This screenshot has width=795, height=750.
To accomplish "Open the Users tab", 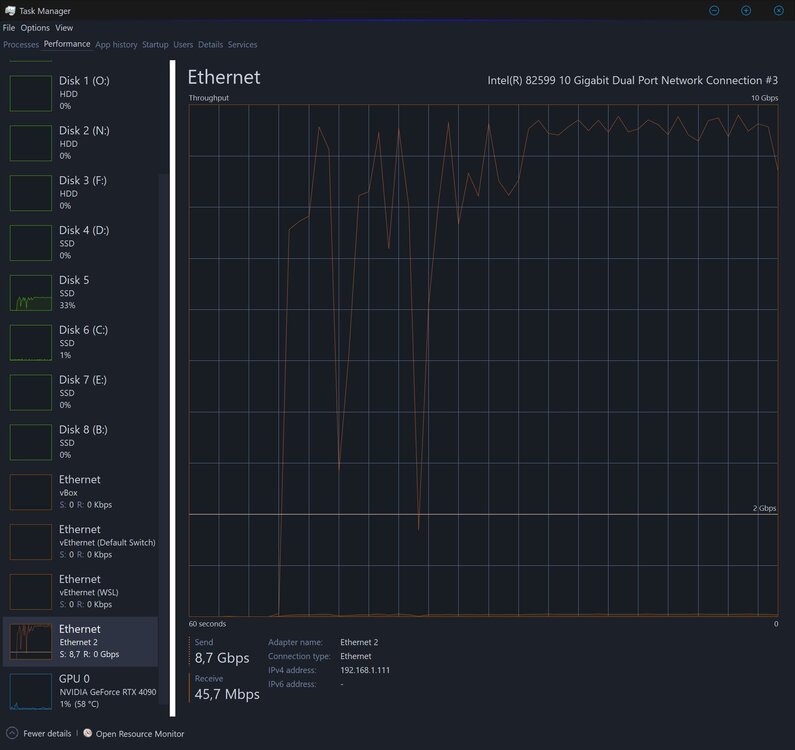I will tap(183, 45).
